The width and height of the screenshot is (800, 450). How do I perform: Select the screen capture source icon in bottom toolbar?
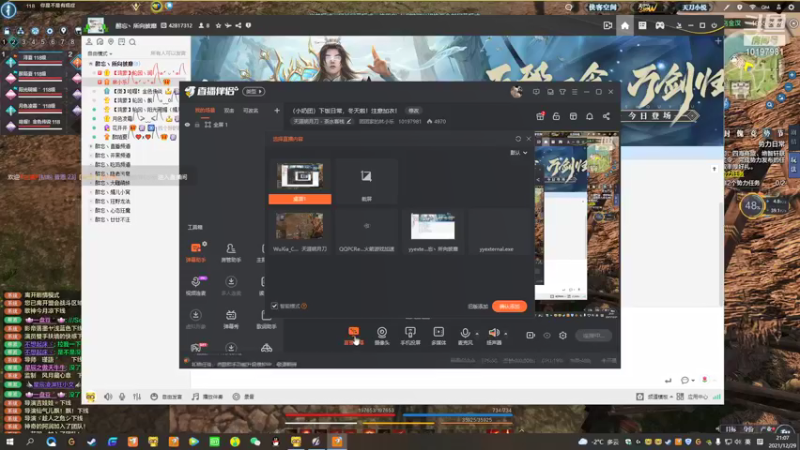pyautogui.click(x=353, y=335)
